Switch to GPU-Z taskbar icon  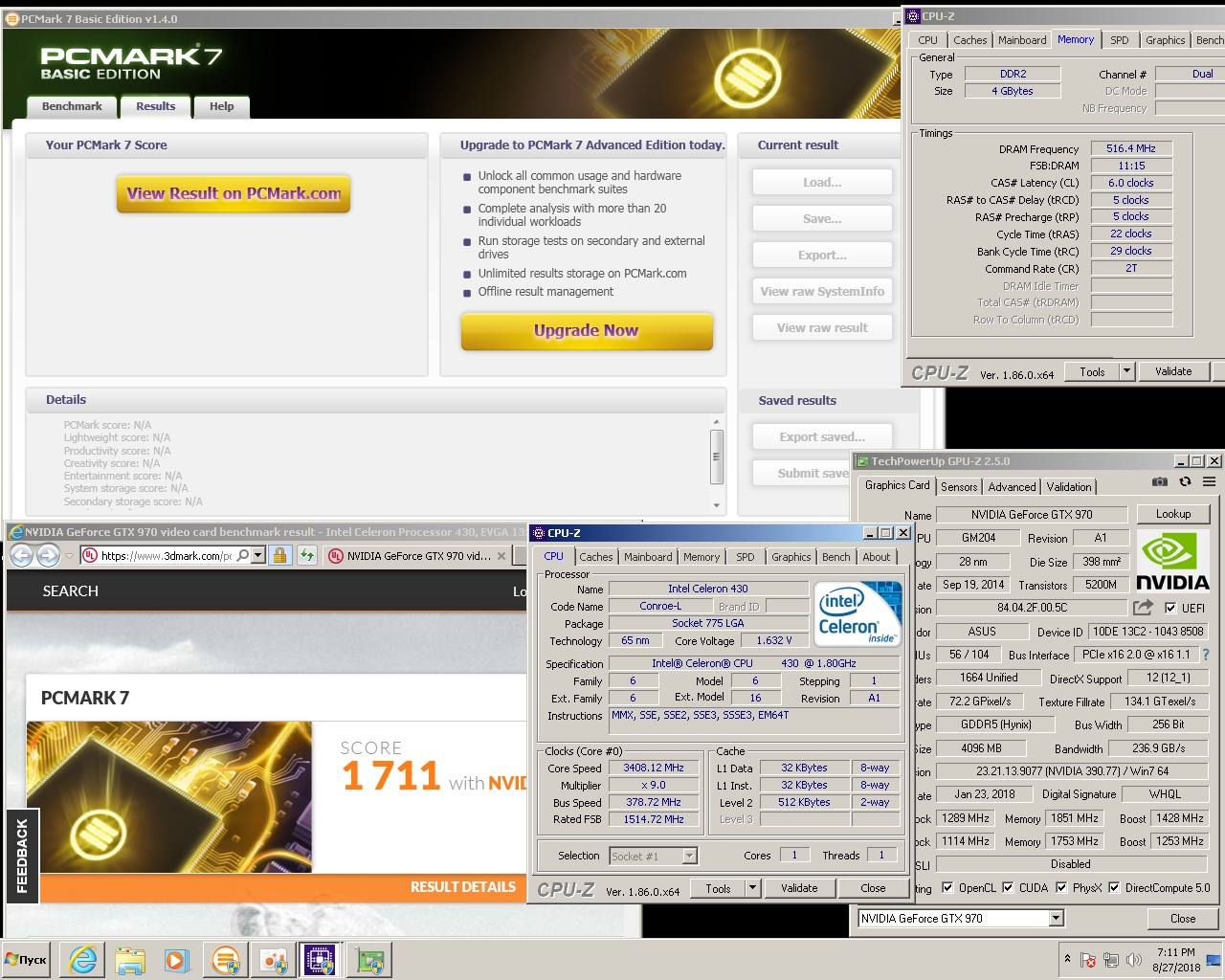tap(369, 960)
